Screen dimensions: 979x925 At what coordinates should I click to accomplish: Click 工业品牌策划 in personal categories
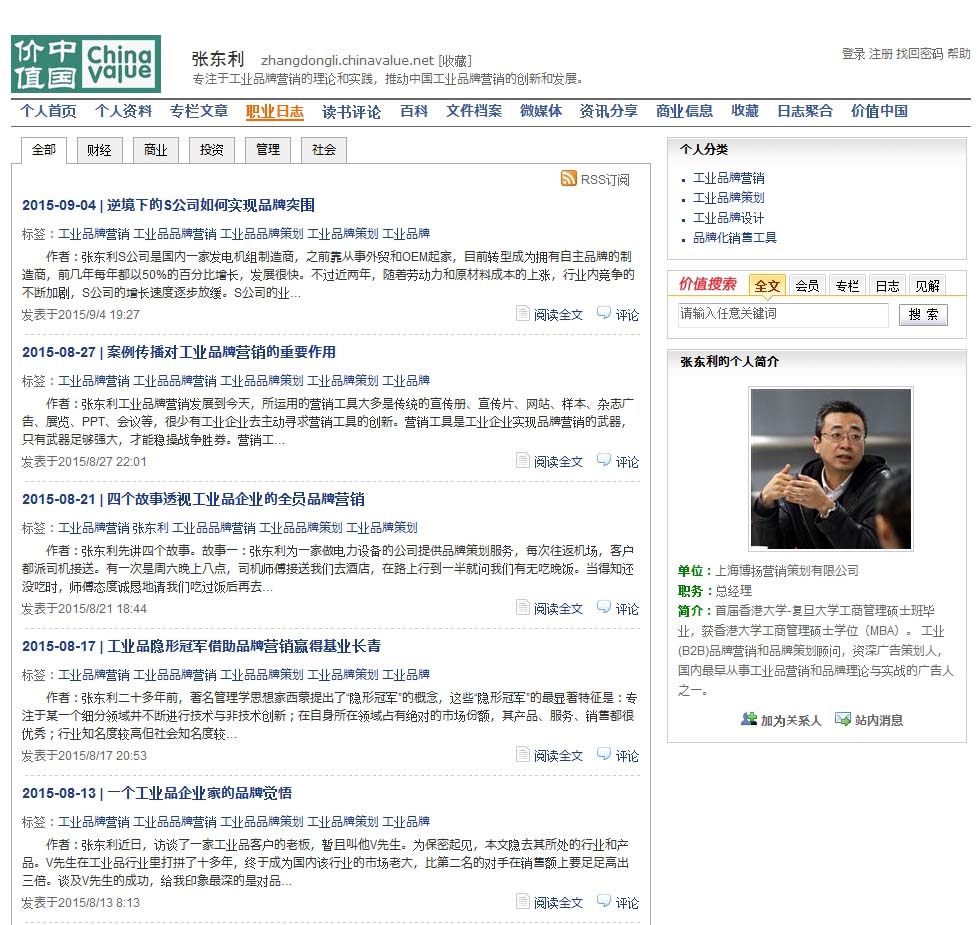728,198
